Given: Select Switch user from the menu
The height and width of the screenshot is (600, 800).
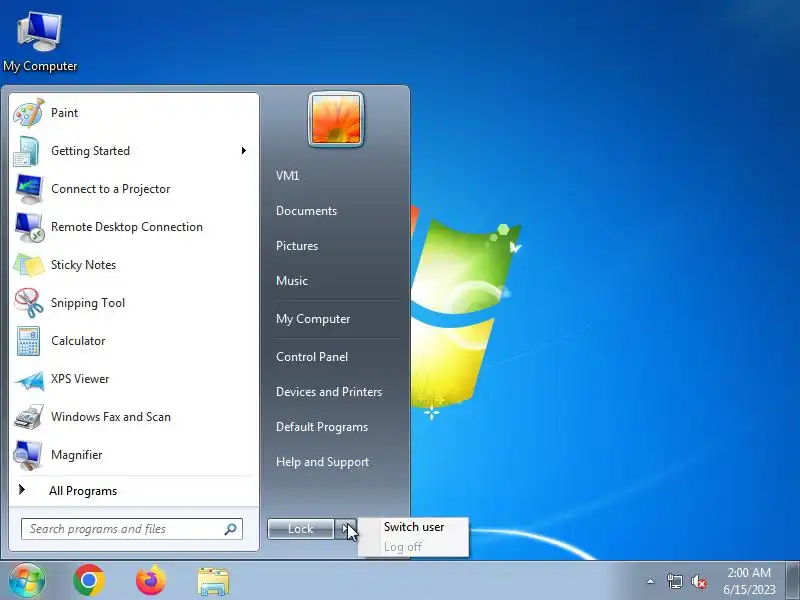Looking at the screenshot, I should tap(414, 527).
